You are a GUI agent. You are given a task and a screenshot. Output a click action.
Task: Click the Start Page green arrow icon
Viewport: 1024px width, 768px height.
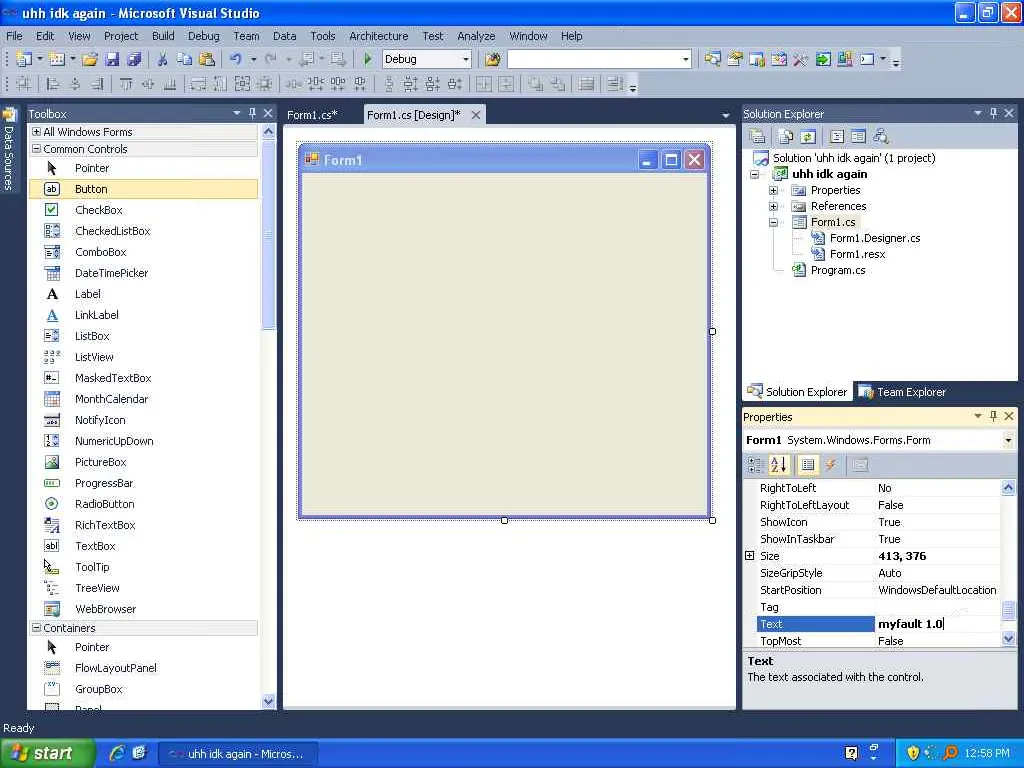click(x=823, y=59)
